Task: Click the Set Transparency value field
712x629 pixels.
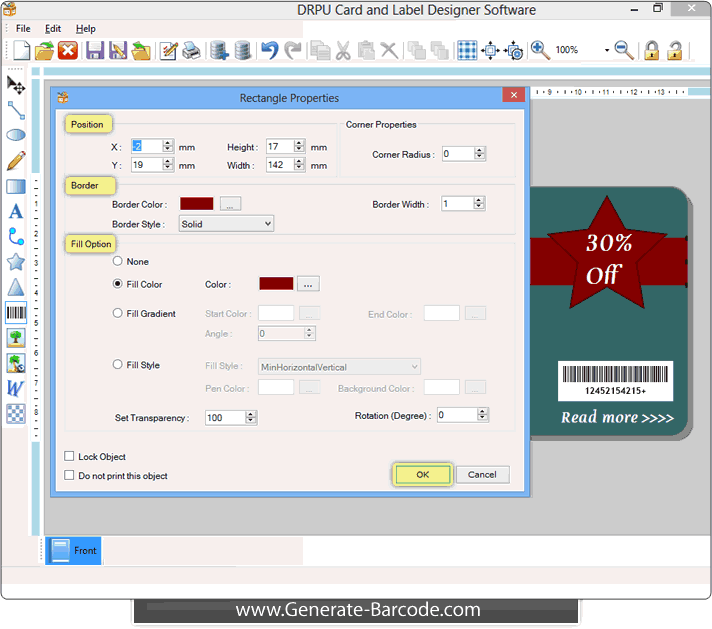Action: coord(226,417)
